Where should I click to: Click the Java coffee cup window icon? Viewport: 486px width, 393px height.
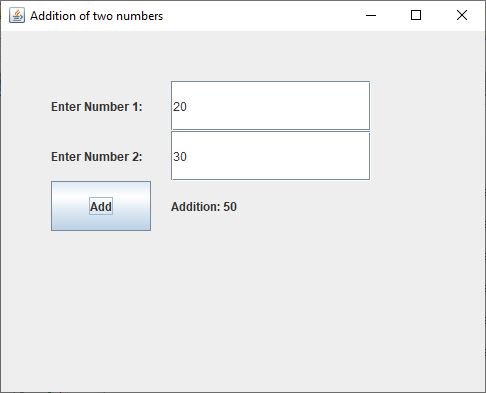coord(17,15)
